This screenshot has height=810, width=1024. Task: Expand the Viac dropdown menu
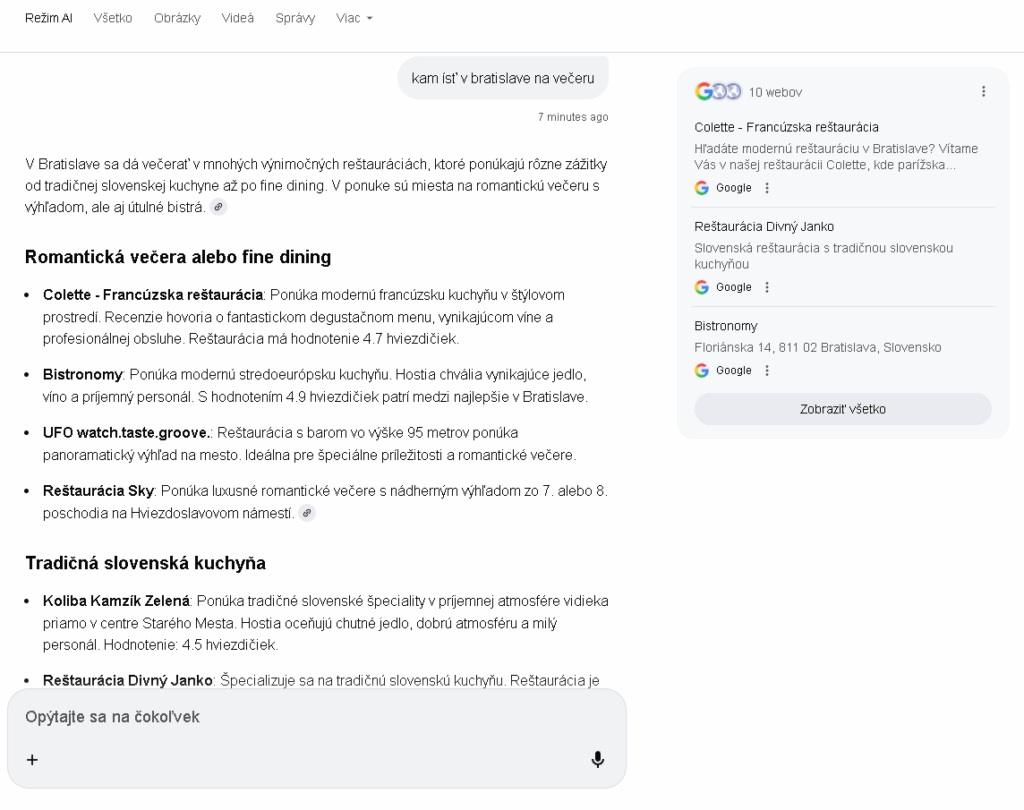[x=354, y=18]
